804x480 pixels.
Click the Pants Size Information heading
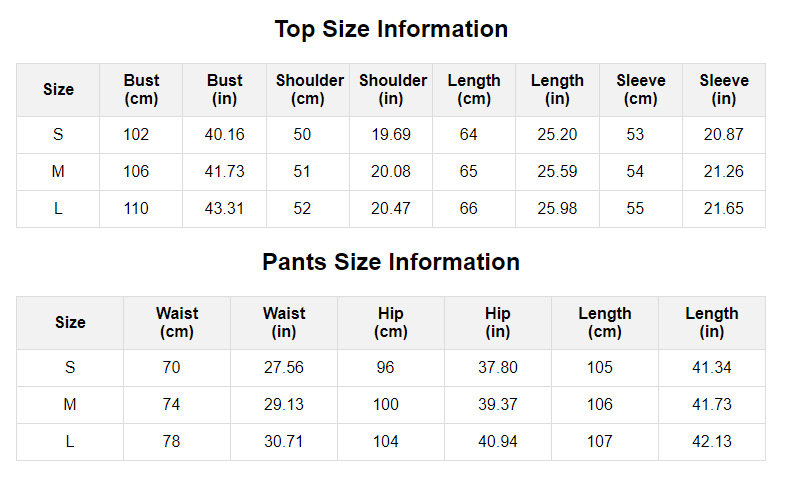click(391, 262)
